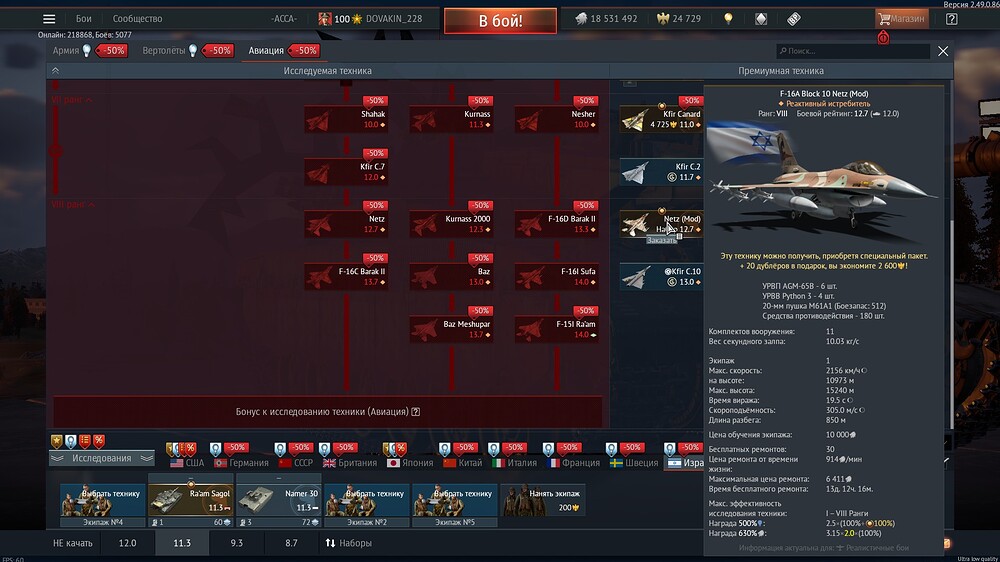1000x562 pixels.
Task: Select the Baz Meshupar aircraft
Action: pyautogui.click(x=451, y=329)
